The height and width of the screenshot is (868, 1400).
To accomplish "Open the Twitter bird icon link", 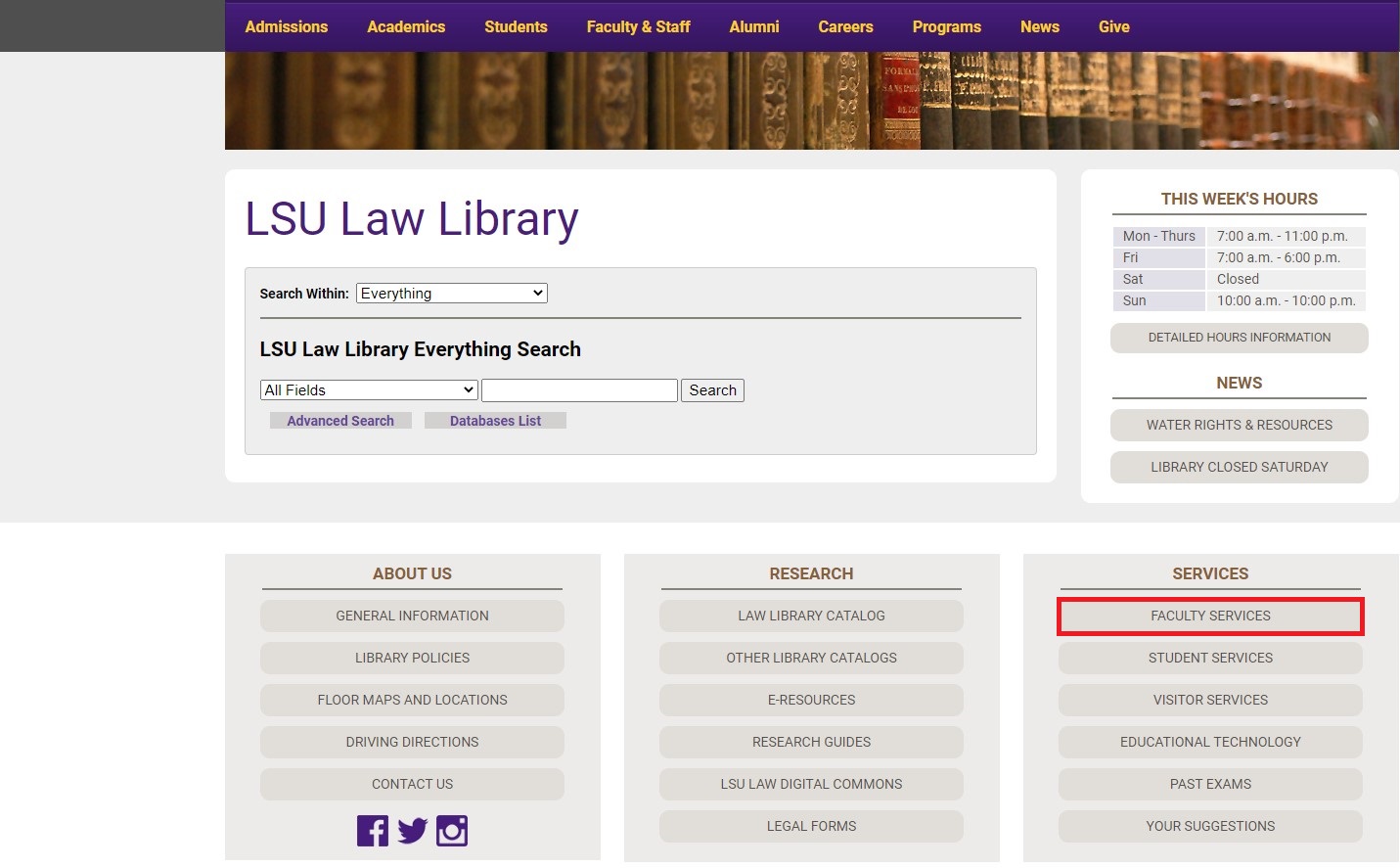I will pos(412,831).
